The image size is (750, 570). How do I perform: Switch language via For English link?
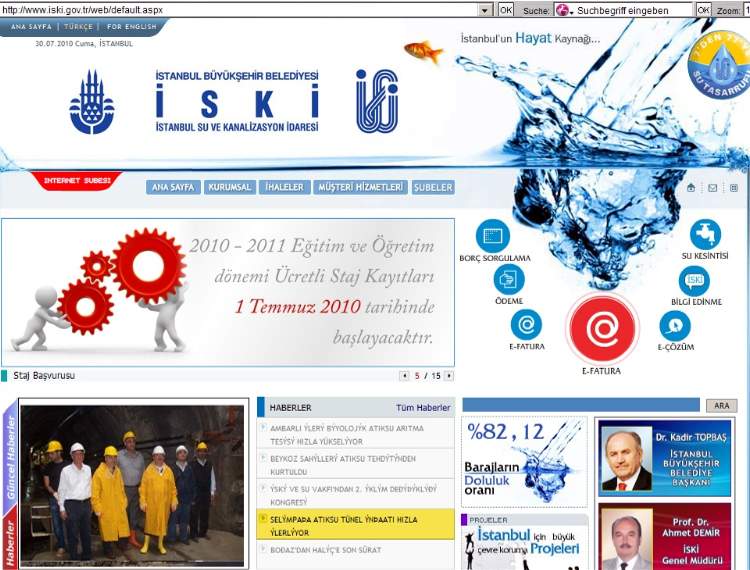(x=131, y=27)
